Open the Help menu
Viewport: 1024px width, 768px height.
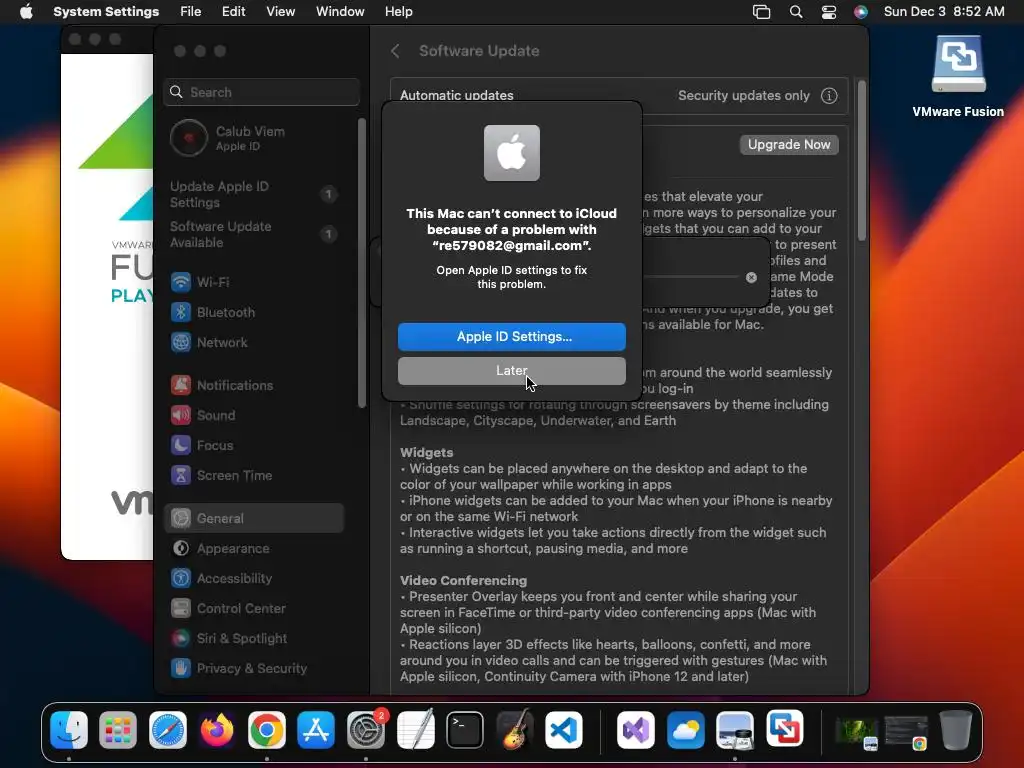[x=398, y=12]
